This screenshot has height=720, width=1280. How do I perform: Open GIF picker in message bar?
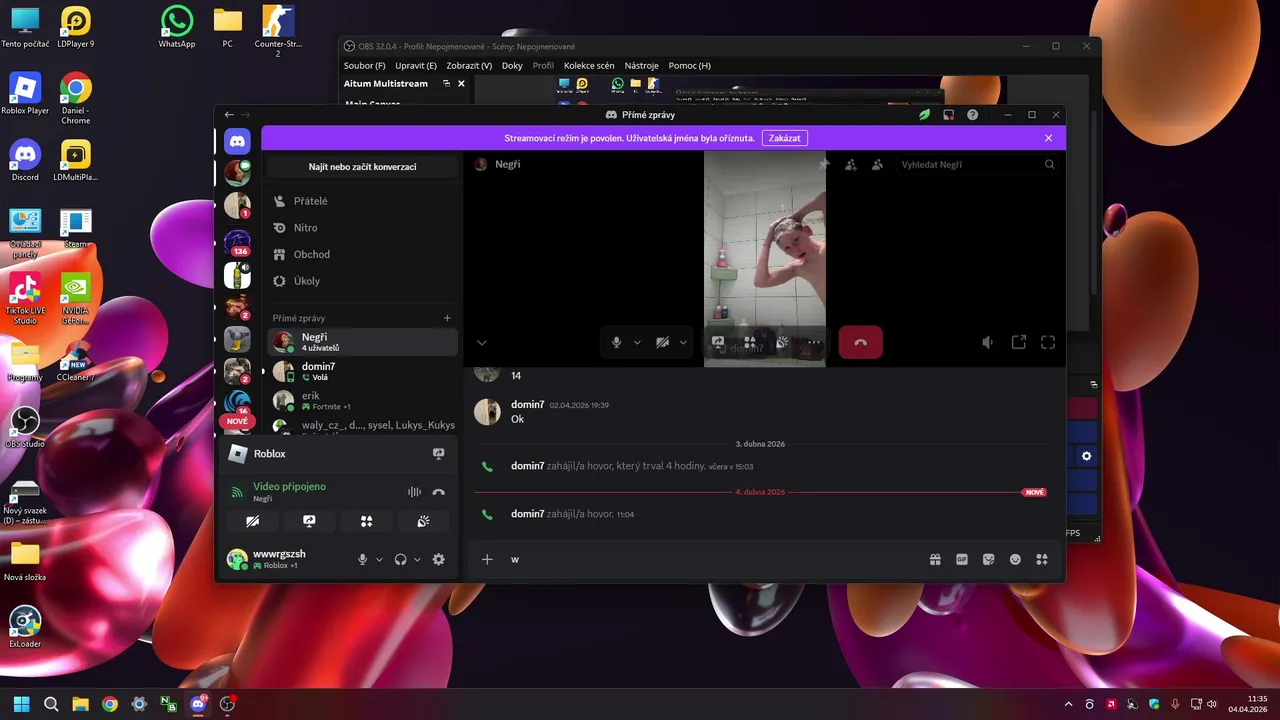[x=962, y=560]
